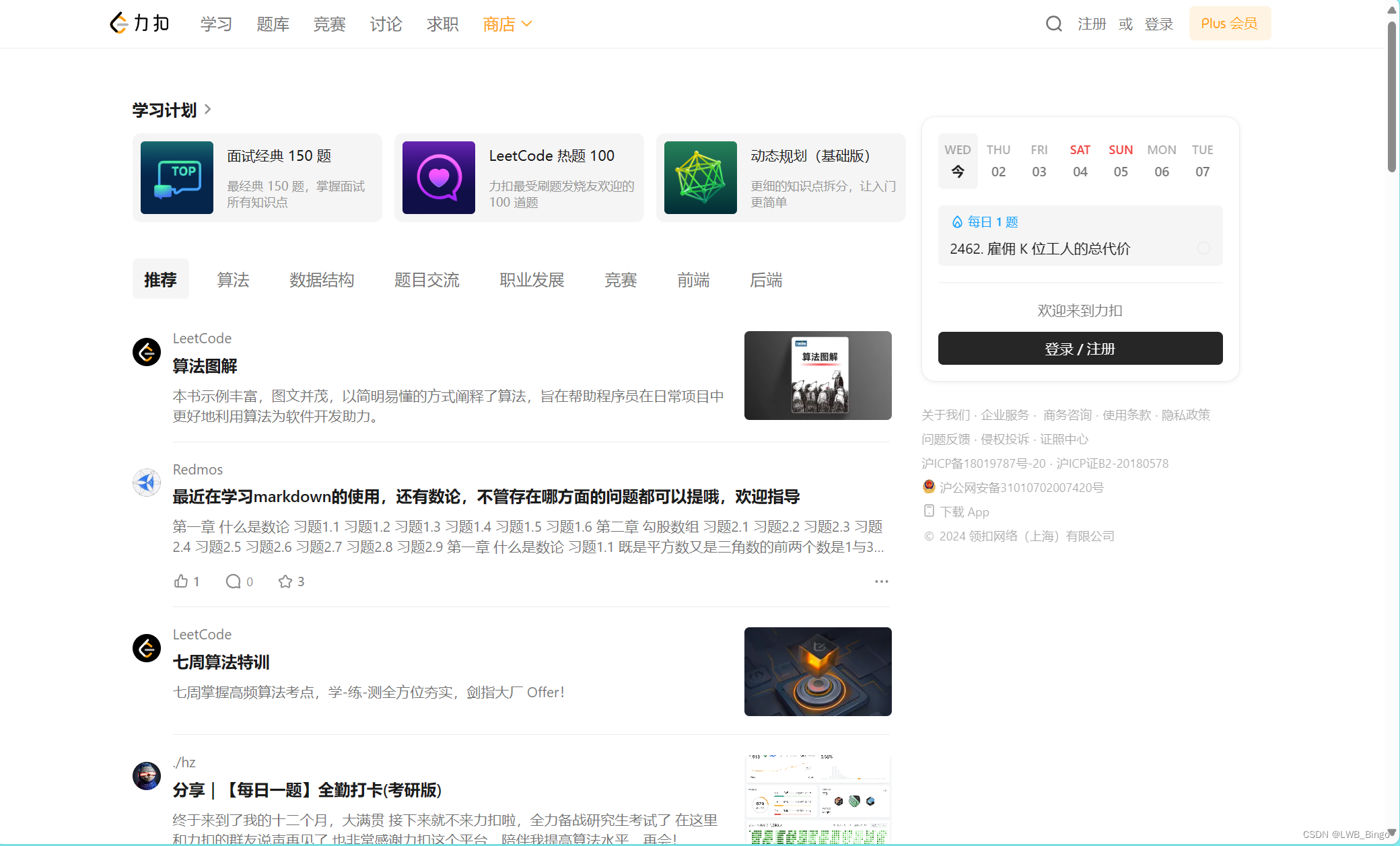Switch to the 算法 tab
The height and width of the screenshot is (846, 1400).
[x=233, y=279]
